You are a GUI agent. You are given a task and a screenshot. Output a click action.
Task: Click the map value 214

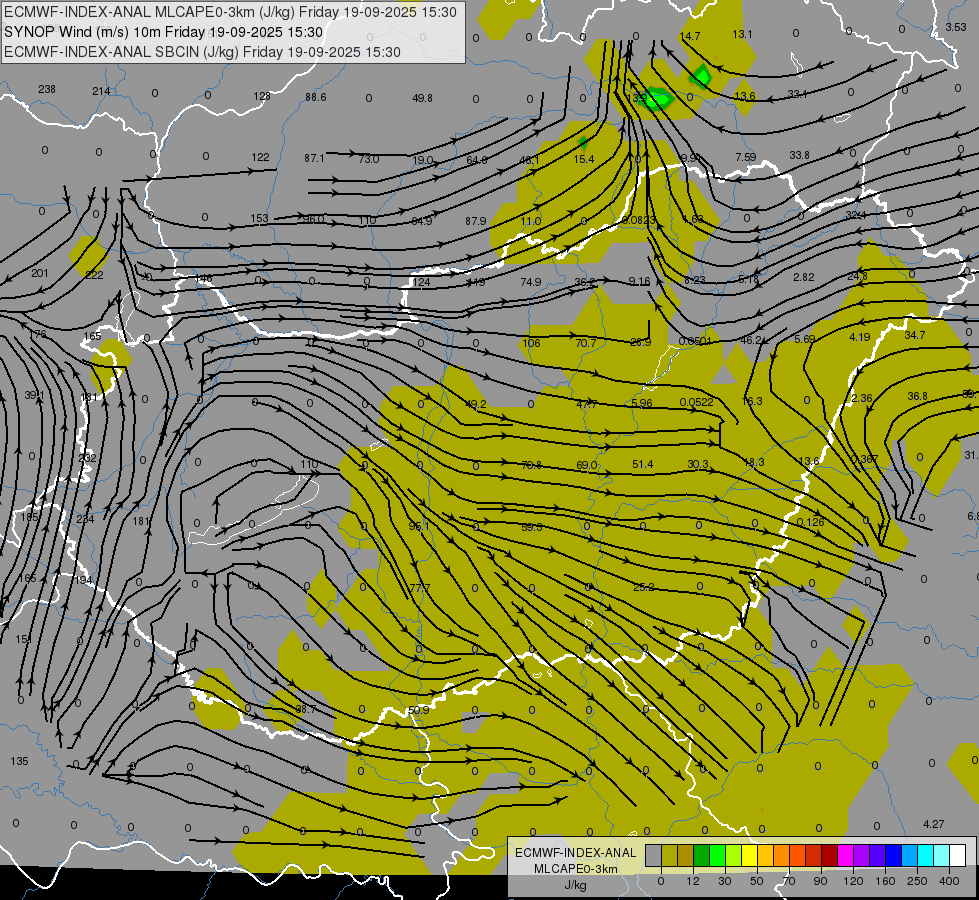(101, 91)
